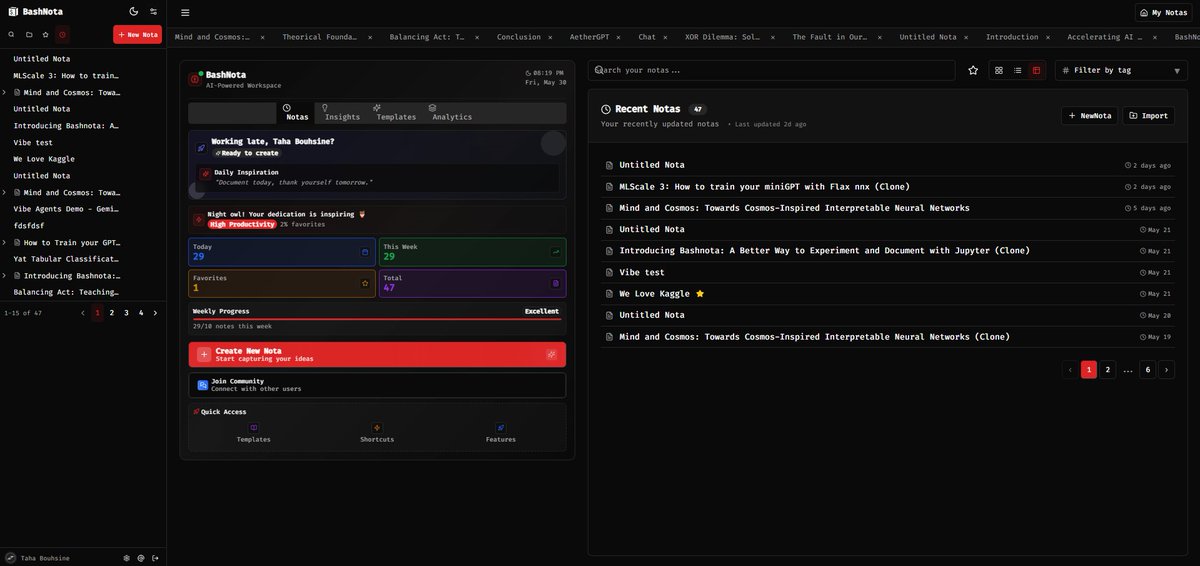The width and height of the screenshot is (1200, 566).
Task: Open Features under Quick Access
Action: pos(501,433)
